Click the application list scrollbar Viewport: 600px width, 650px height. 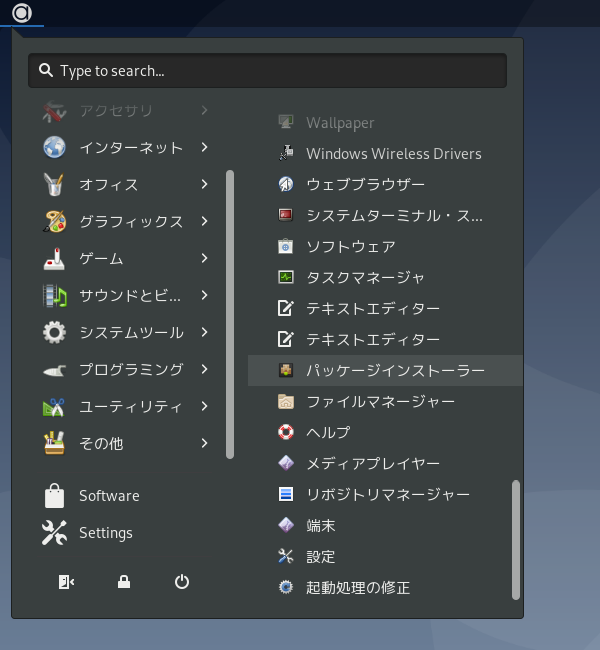click(516, 540)
